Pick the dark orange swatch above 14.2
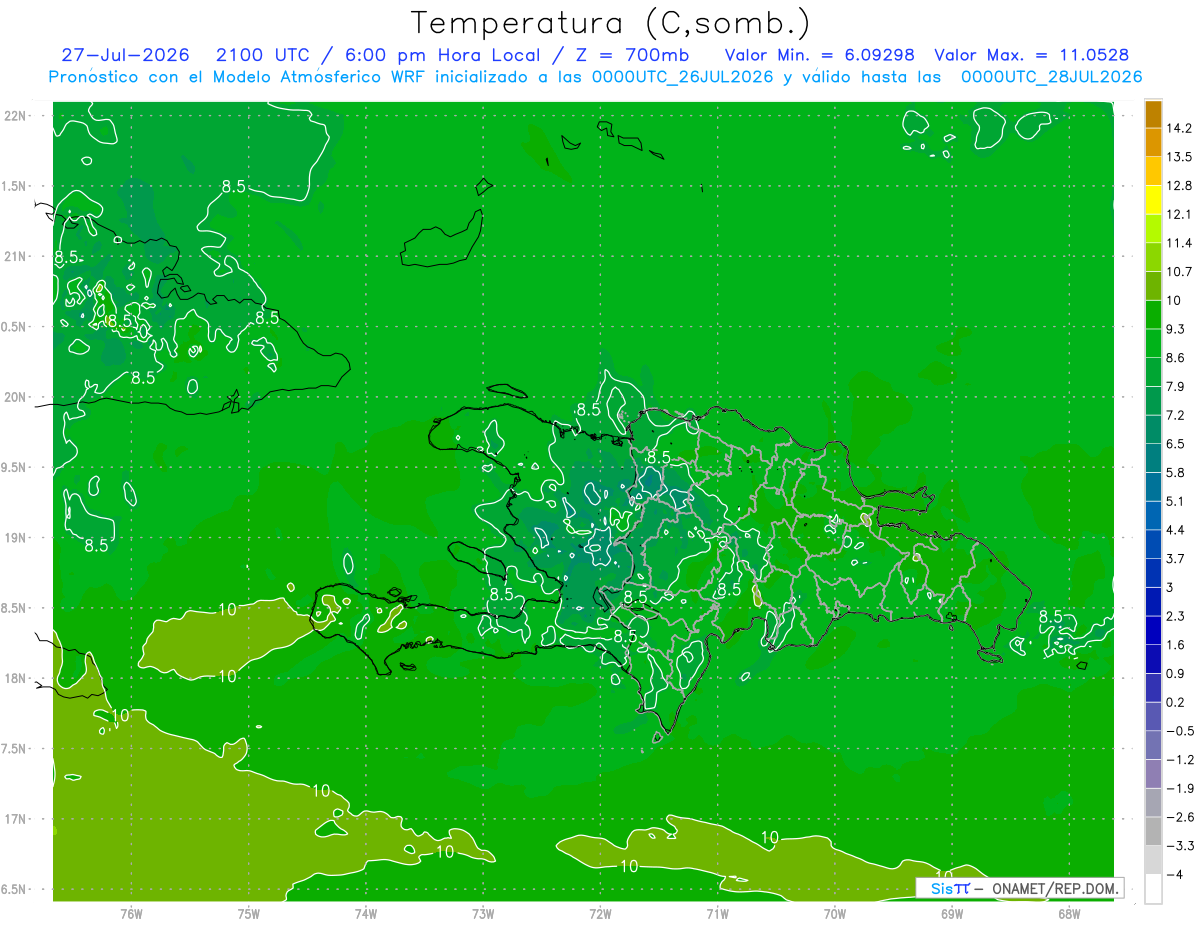Screen dimensions: 1200x927 pyautogui.click(x=1153, y=114)
